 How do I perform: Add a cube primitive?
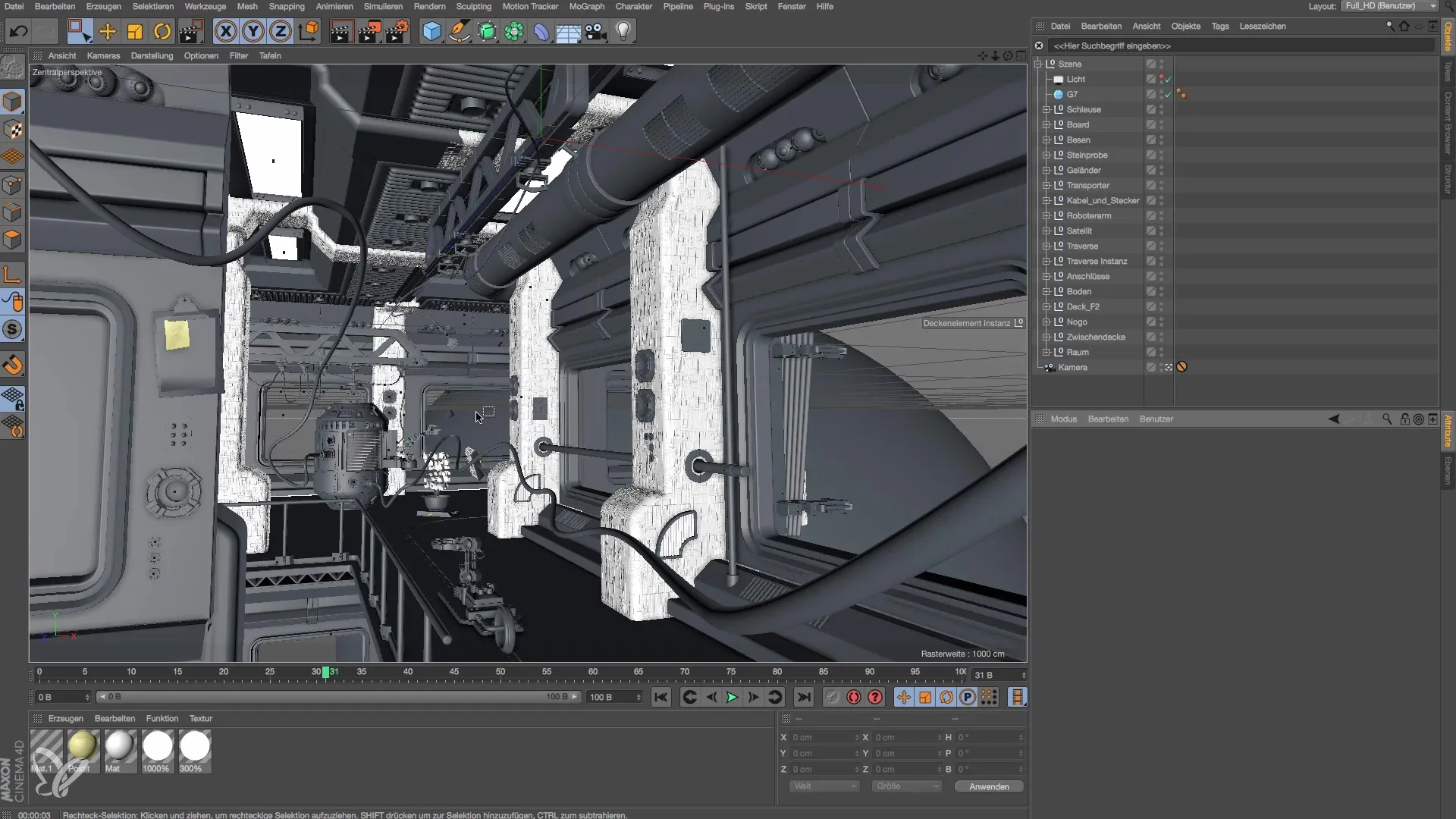pyautogui.click(x=431, y=32)
